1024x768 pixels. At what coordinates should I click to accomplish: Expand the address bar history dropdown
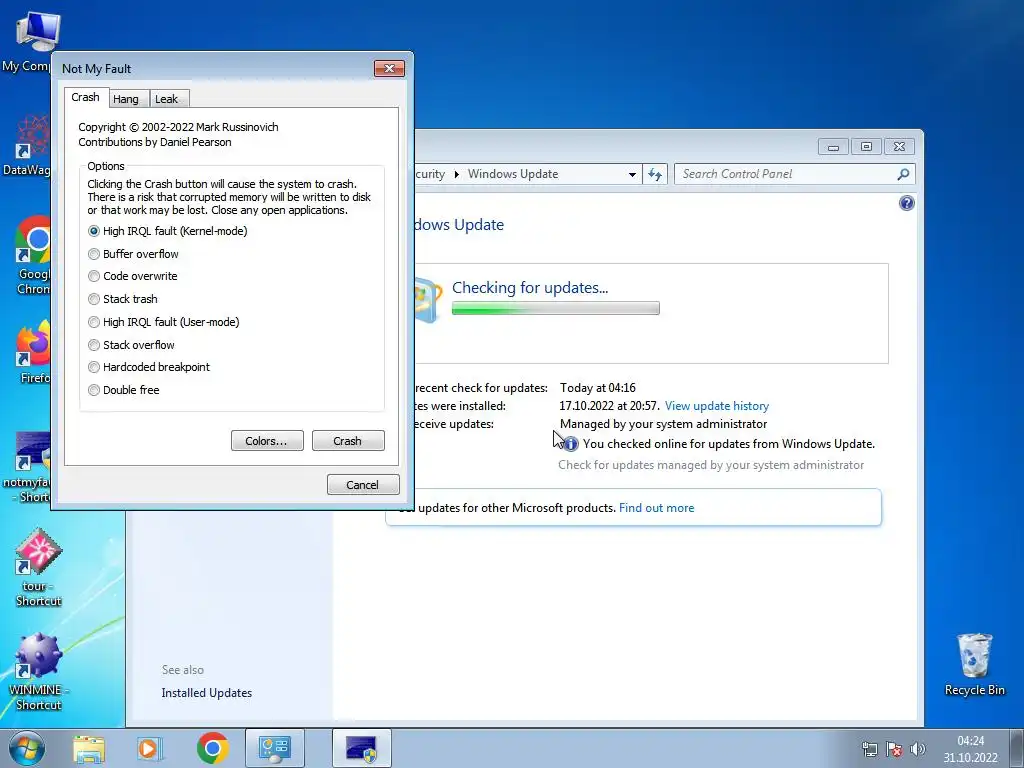(x=632, y=174)
